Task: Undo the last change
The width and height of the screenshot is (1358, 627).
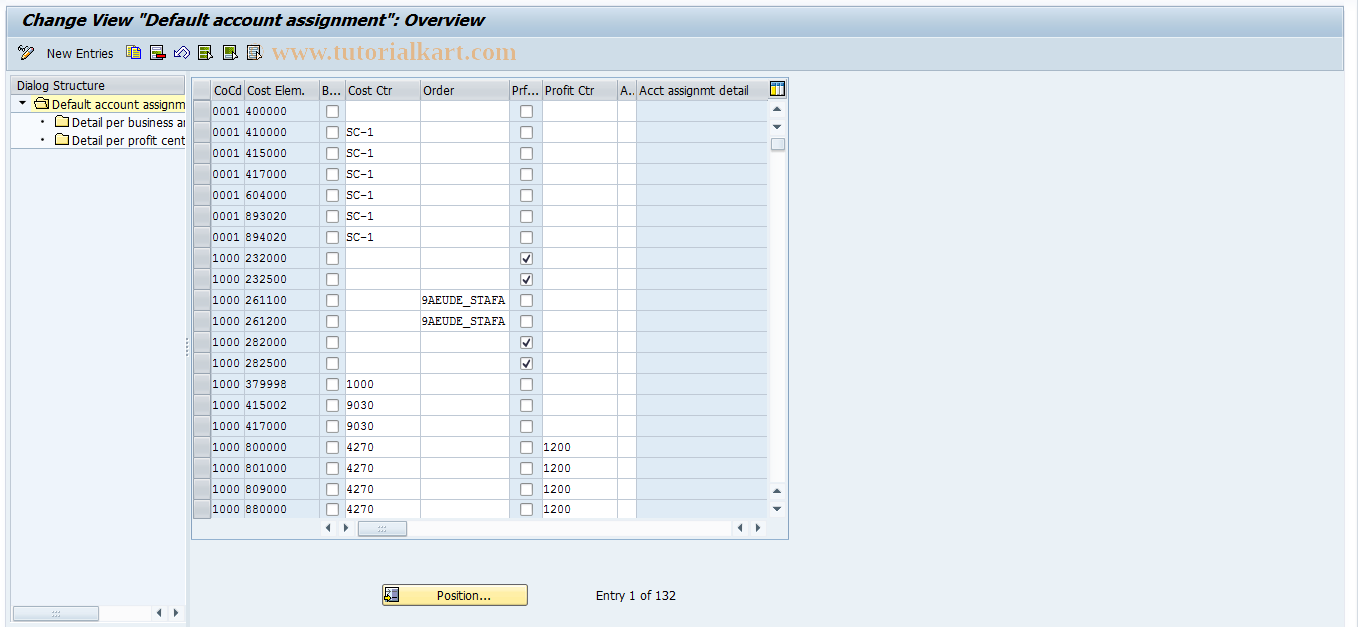Action: pyautogui.click(x=181, y=53)
